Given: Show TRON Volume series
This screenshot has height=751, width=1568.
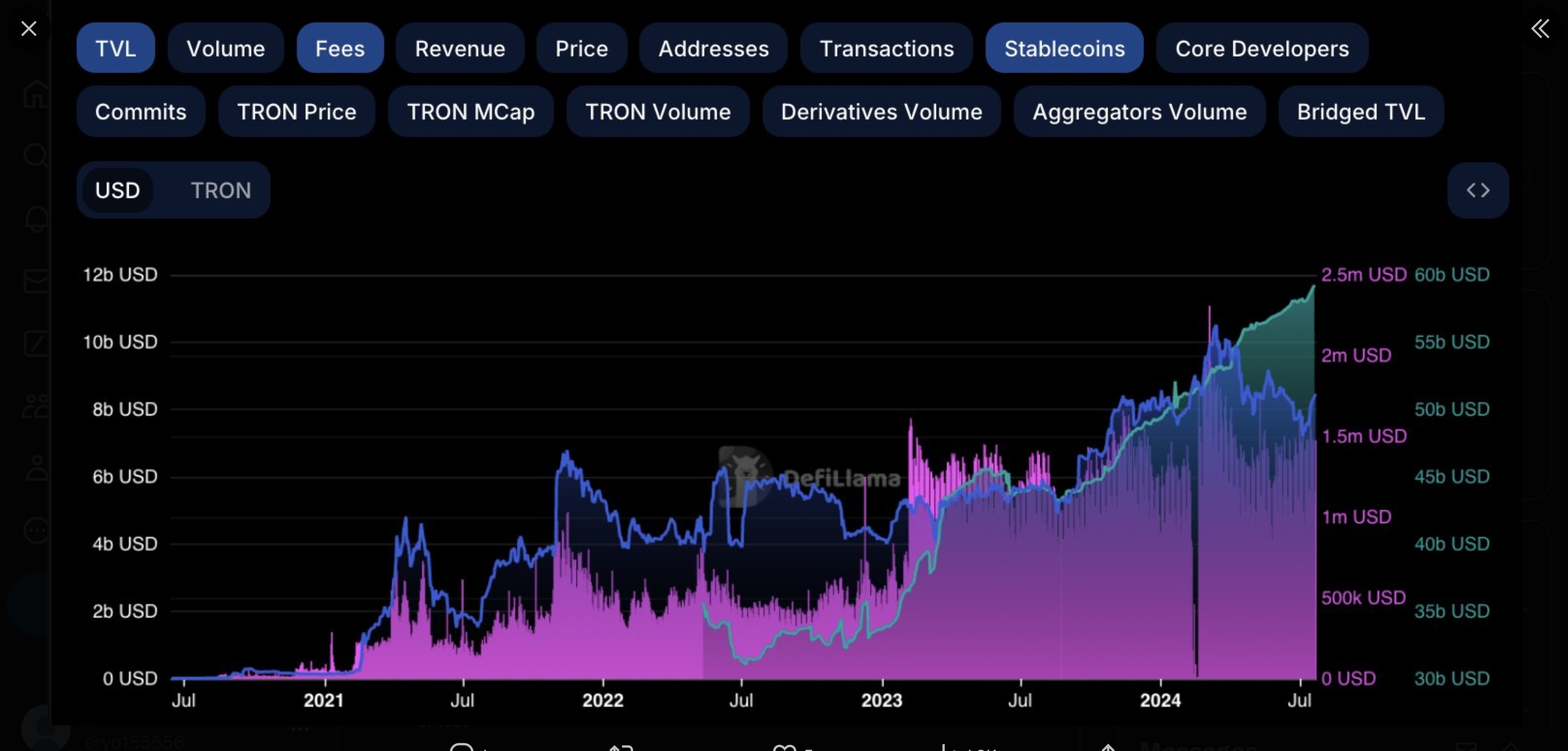Looking at the screenshot, I should pyautogui.click(x=657, y=112).
